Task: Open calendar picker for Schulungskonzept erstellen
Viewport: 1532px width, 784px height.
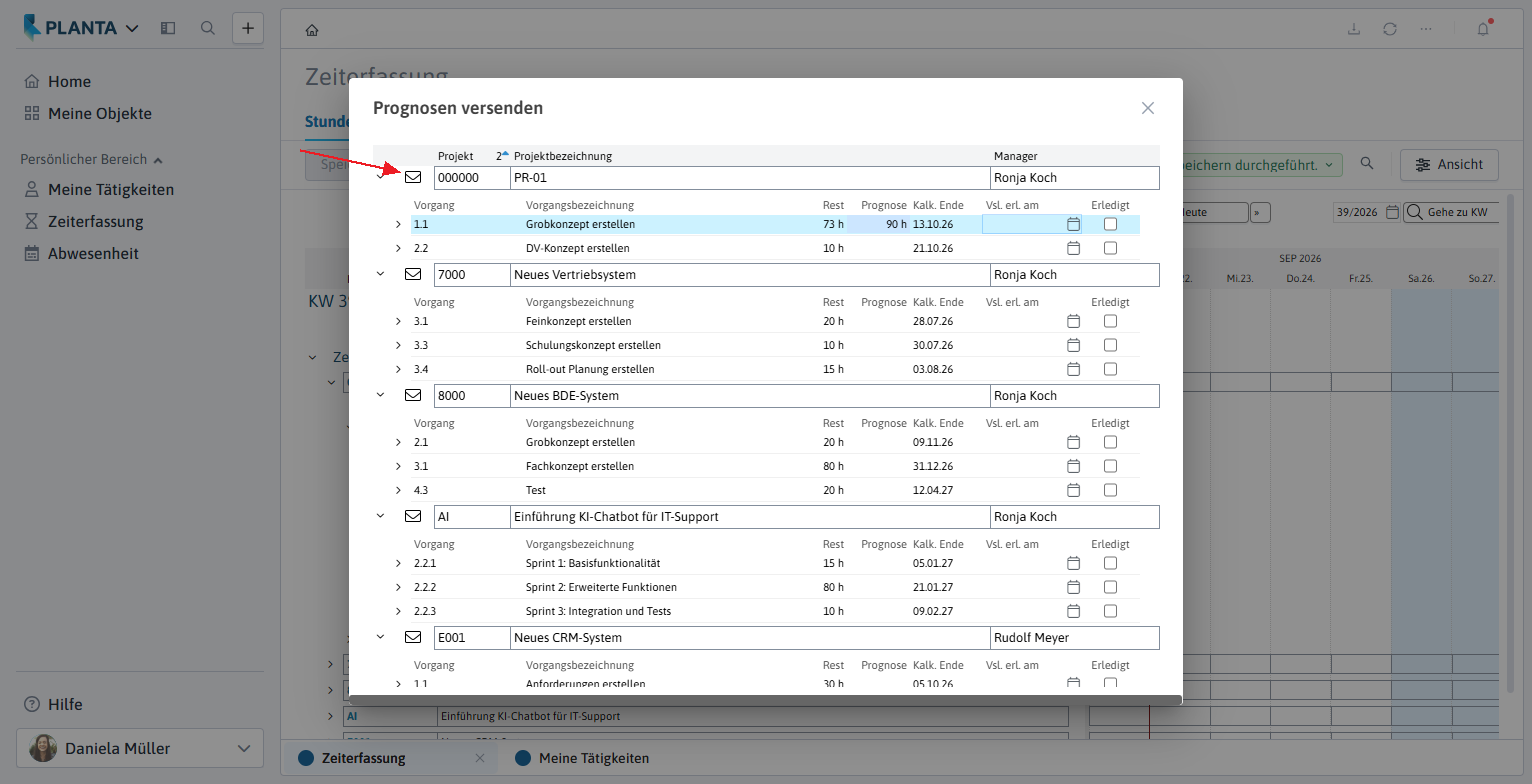Action: point(1074,345)
